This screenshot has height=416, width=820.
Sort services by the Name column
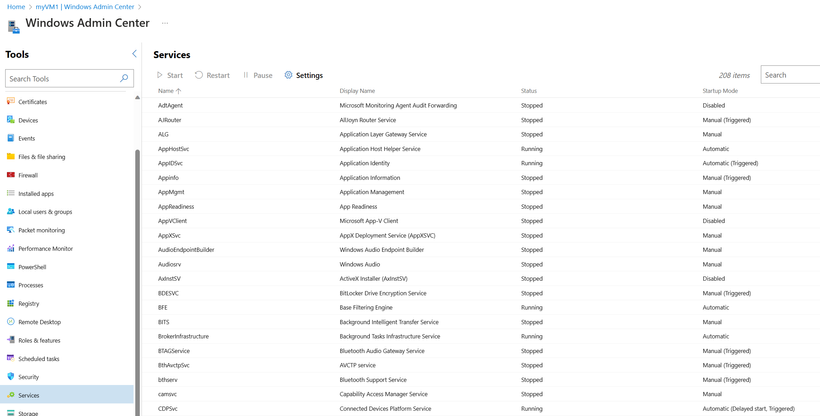(169, 91)
